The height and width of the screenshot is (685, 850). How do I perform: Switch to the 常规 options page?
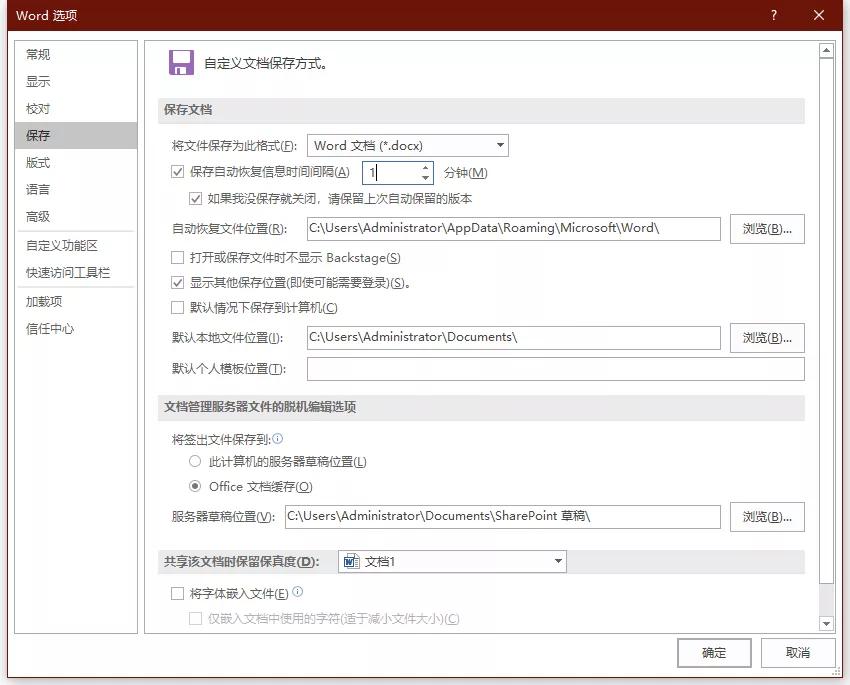[37, 55]
